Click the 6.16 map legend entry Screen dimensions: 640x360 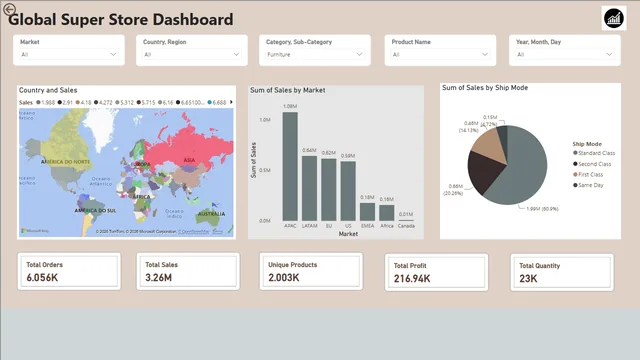click(x=166, y=102)
